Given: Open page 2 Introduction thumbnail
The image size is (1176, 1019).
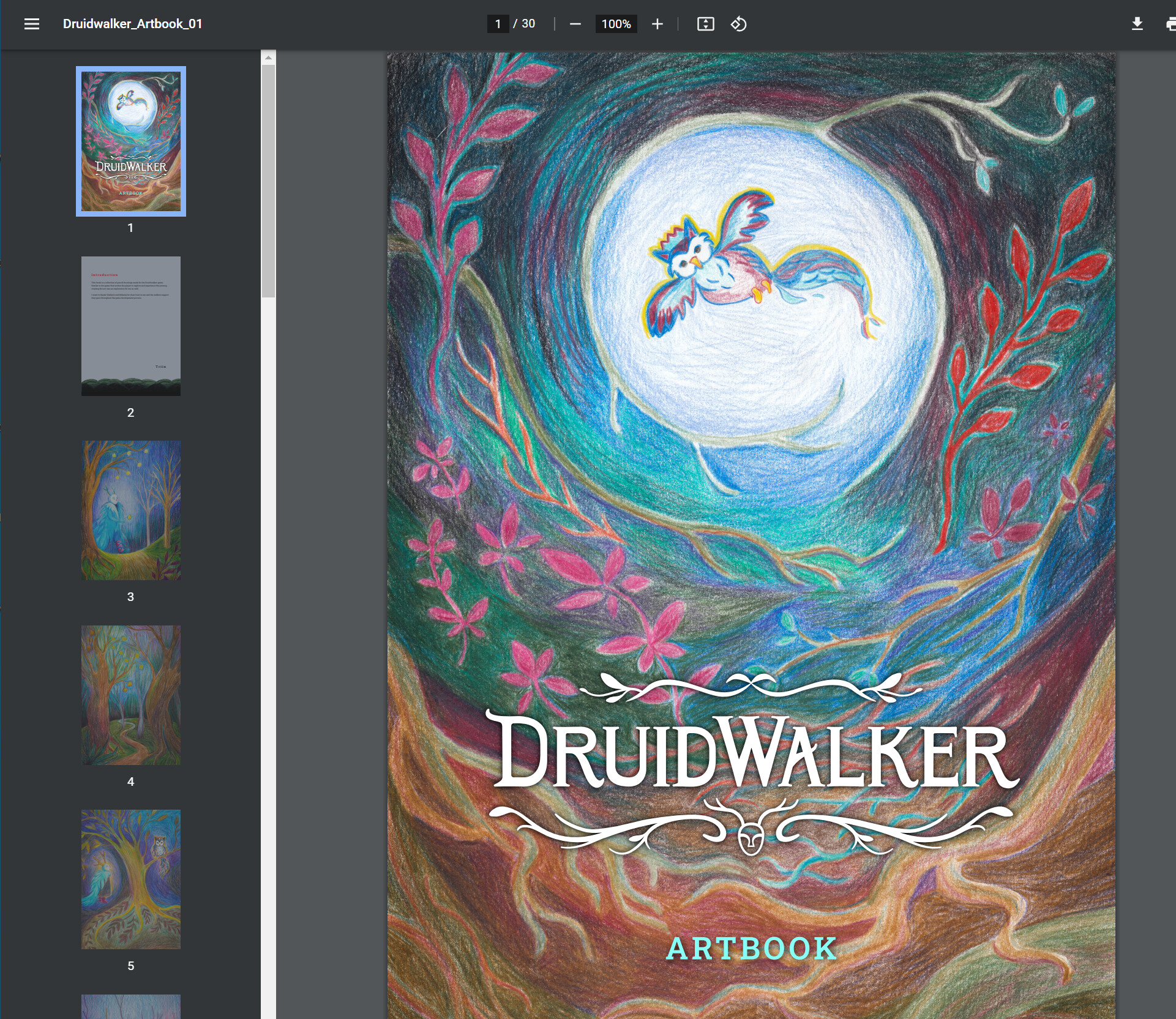Looking at the screenshot, I should click(130, 326).
